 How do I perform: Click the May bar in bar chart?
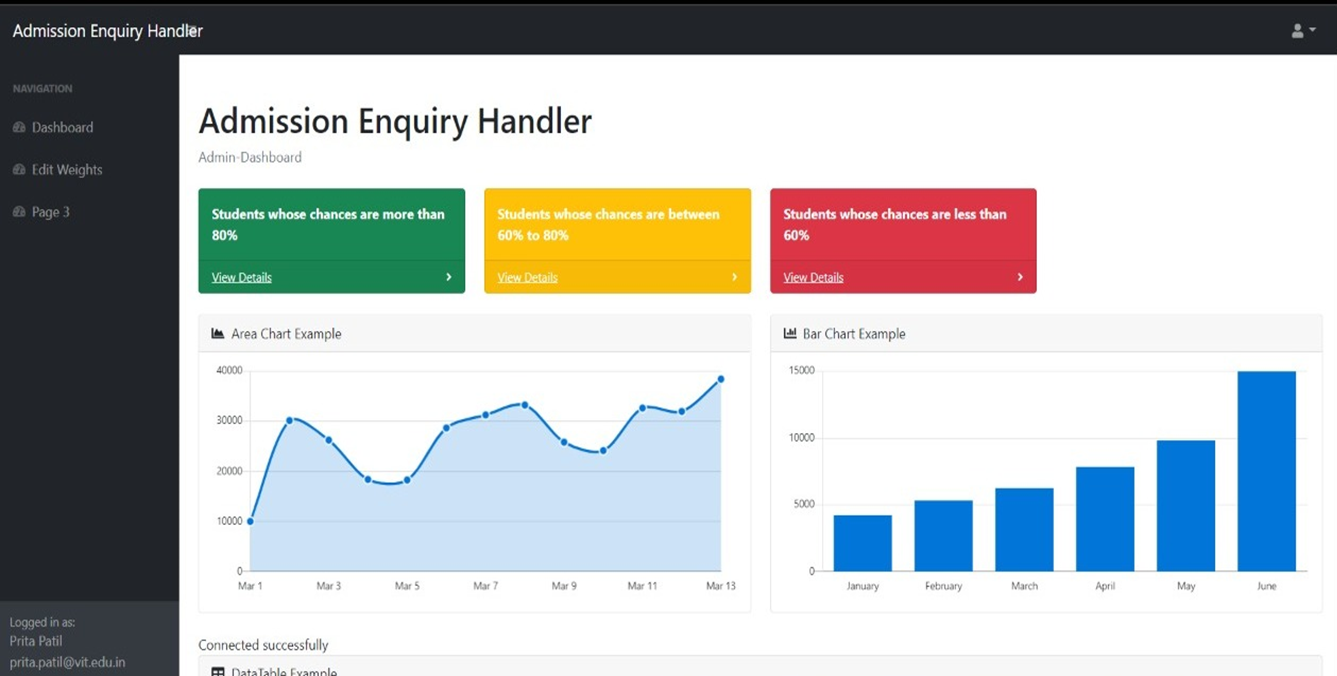(x=1186, y=506)
